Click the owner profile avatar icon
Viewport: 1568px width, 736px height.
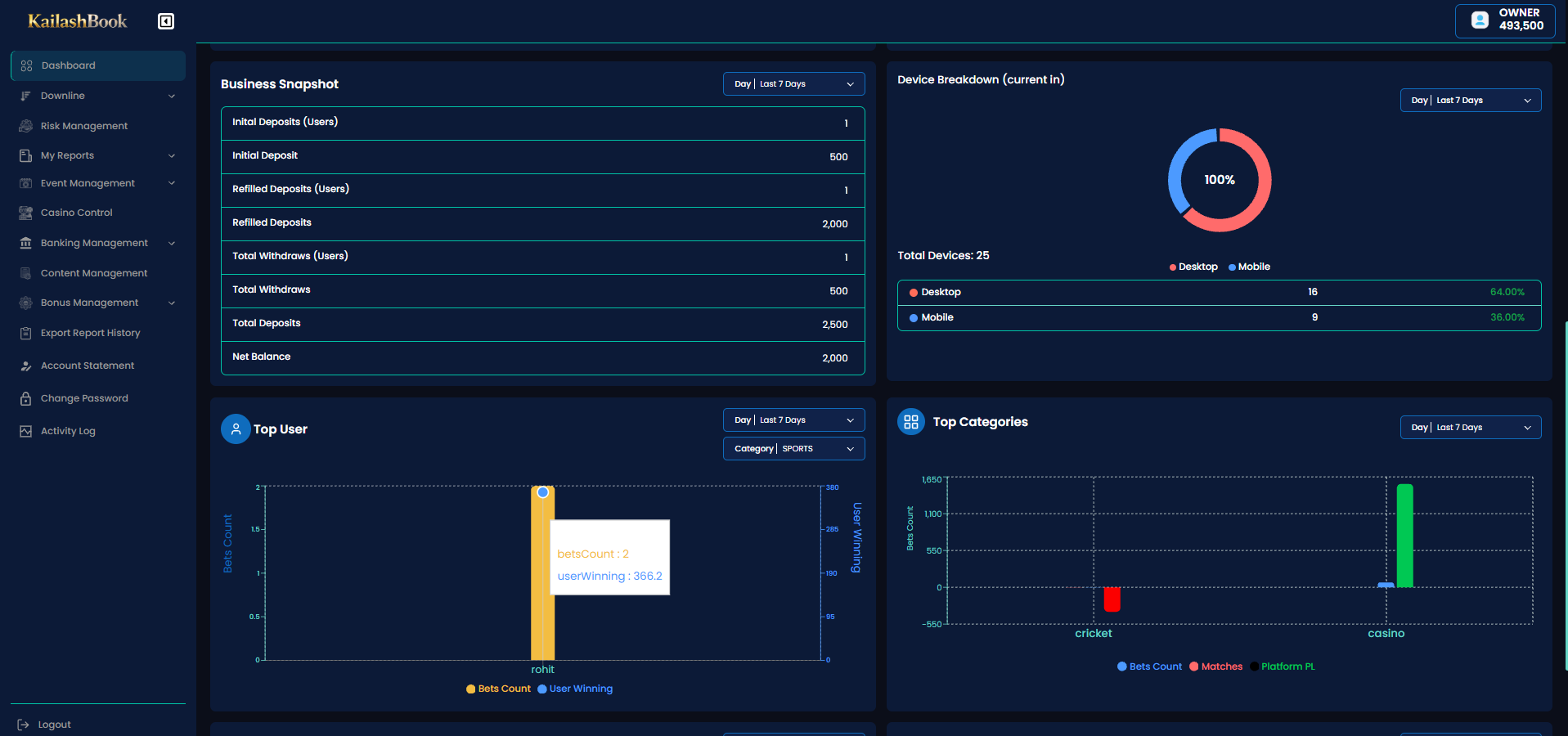[x=1480, y=20]
